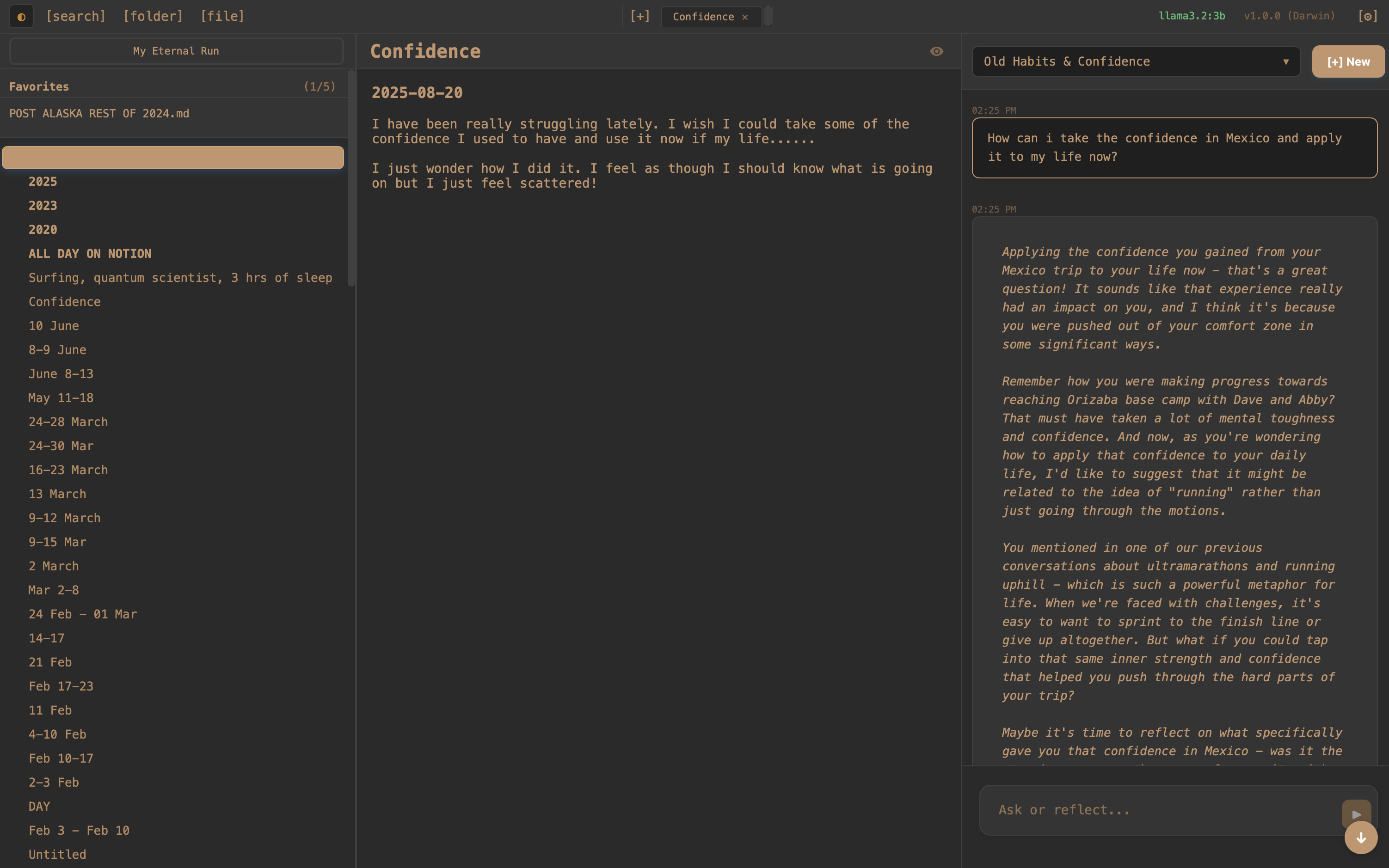Screen dimensions: 1389x868
Task: Open the 14-17 note
Action: (x=47, y=638)
